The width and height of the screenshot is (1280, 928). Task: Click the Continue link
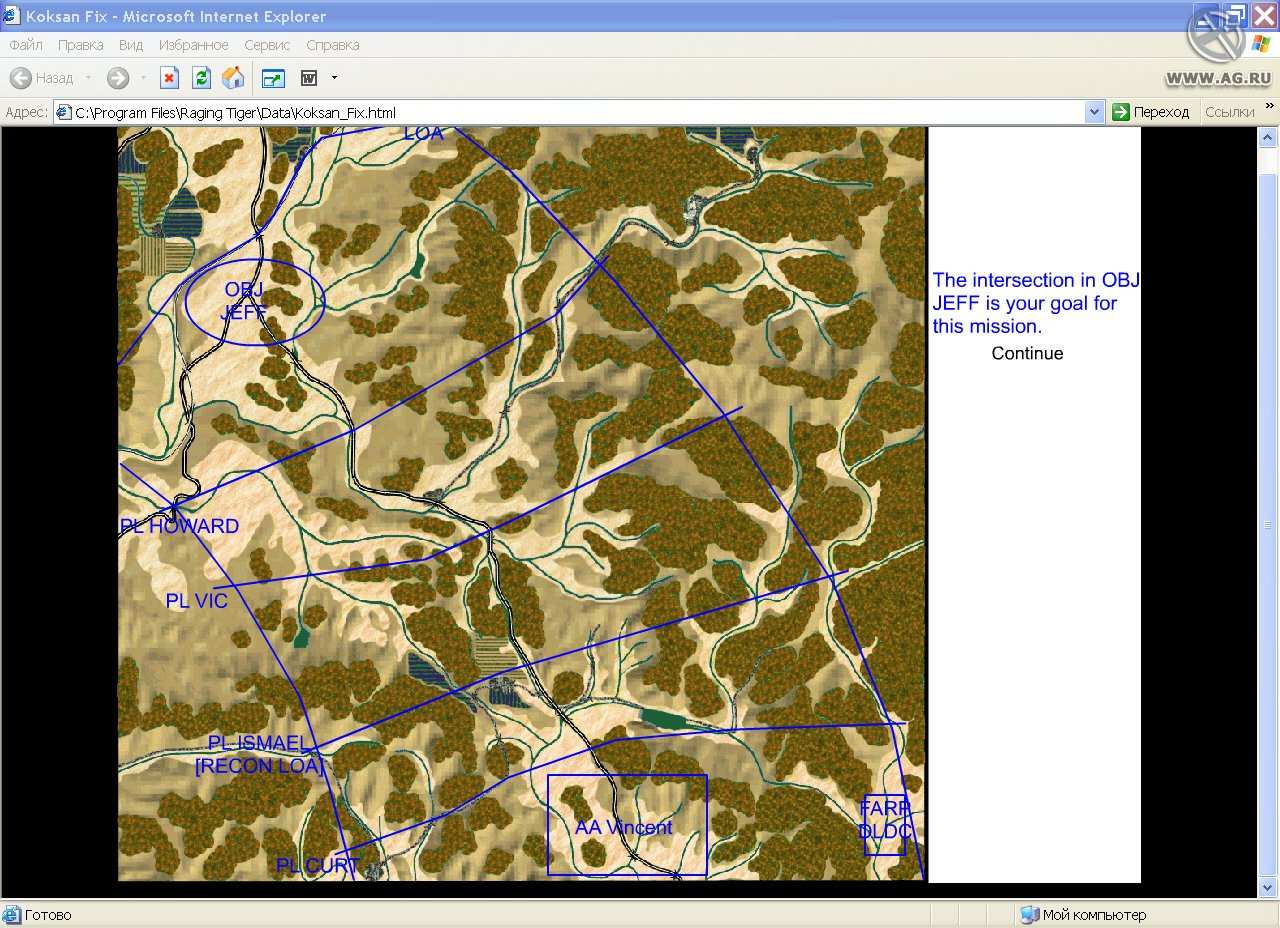1027,353
